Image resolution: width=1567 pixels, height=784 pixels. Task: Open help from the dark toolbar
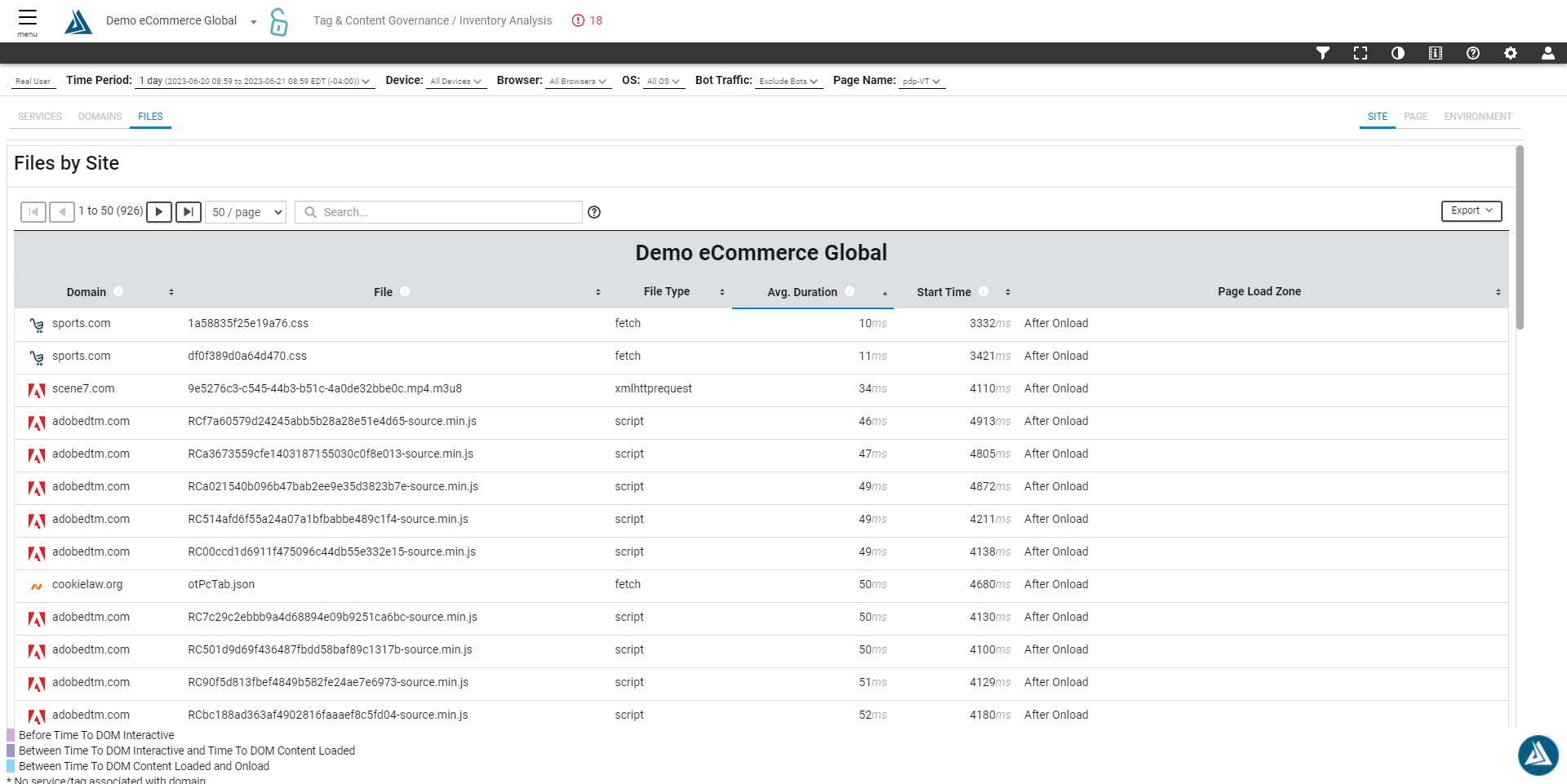1473,53
